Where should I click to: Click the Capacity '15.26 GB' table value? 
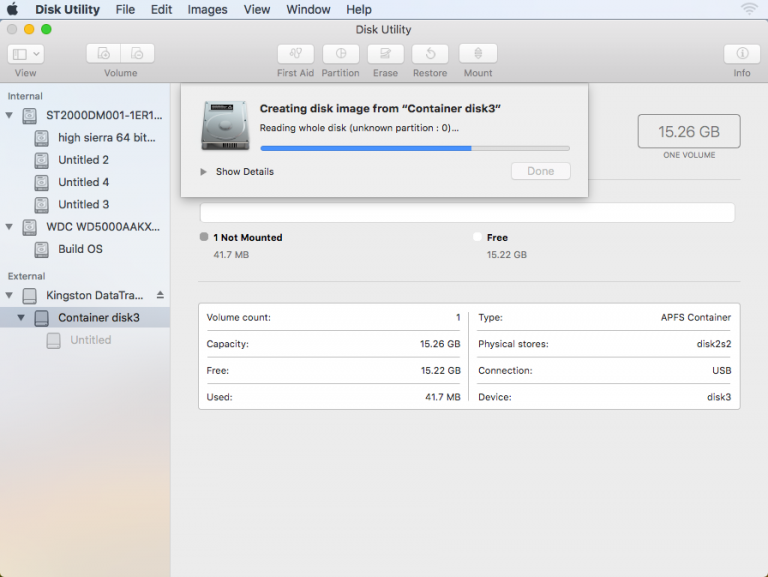(x=440, y=344)
